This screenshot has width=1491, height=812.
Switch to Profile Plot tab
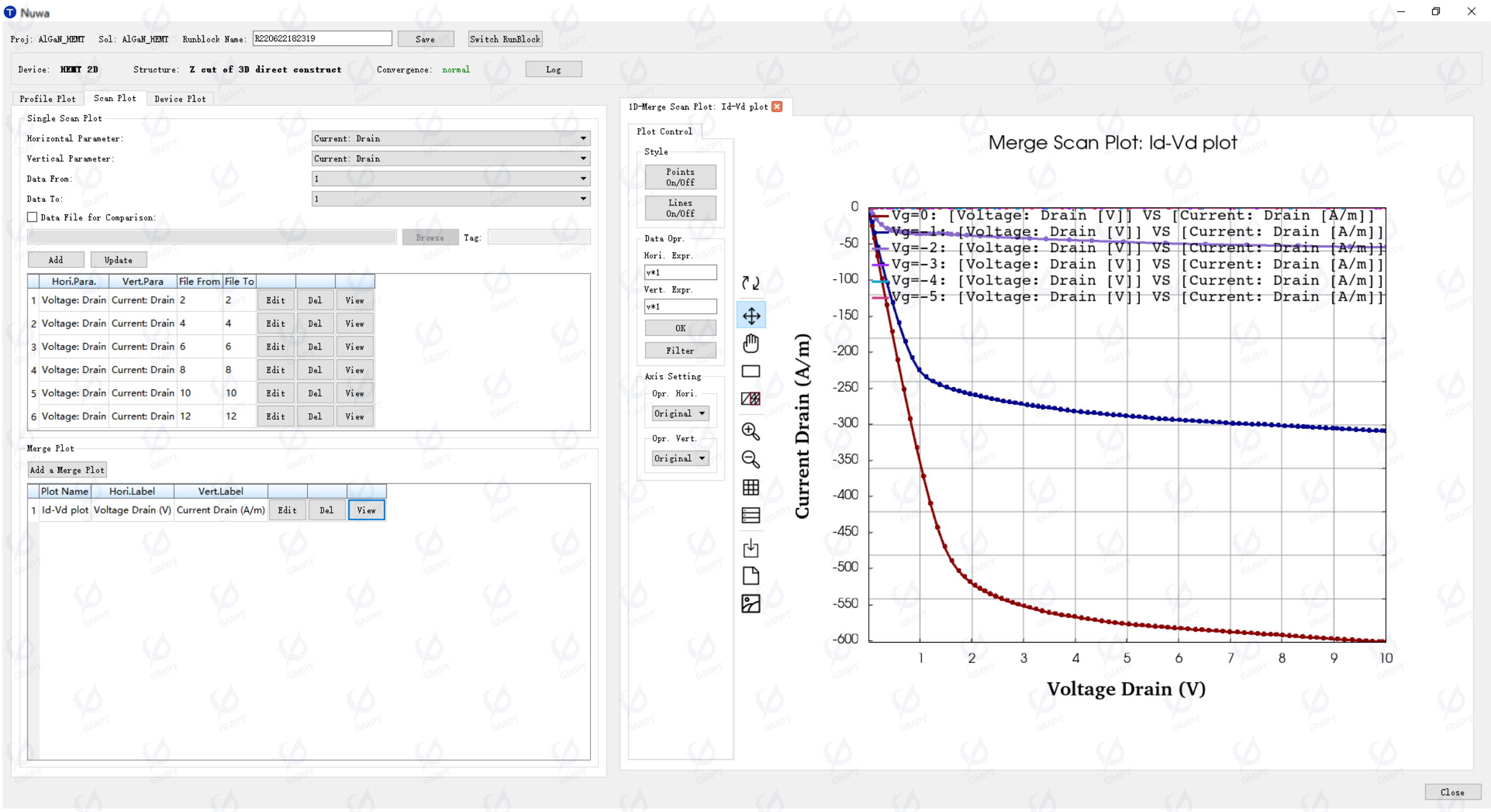click(x=48, y=99)
